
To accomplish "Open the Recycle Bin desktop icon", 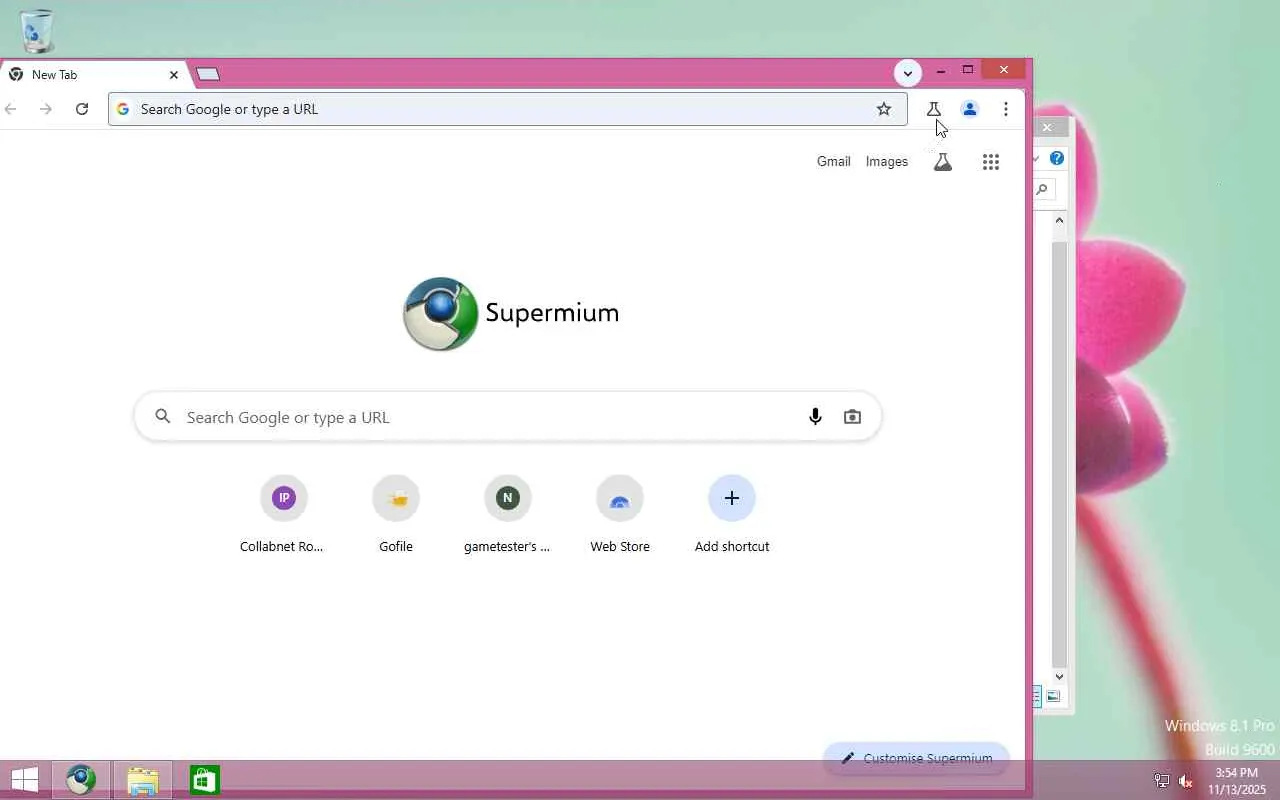I will point(36,30).
